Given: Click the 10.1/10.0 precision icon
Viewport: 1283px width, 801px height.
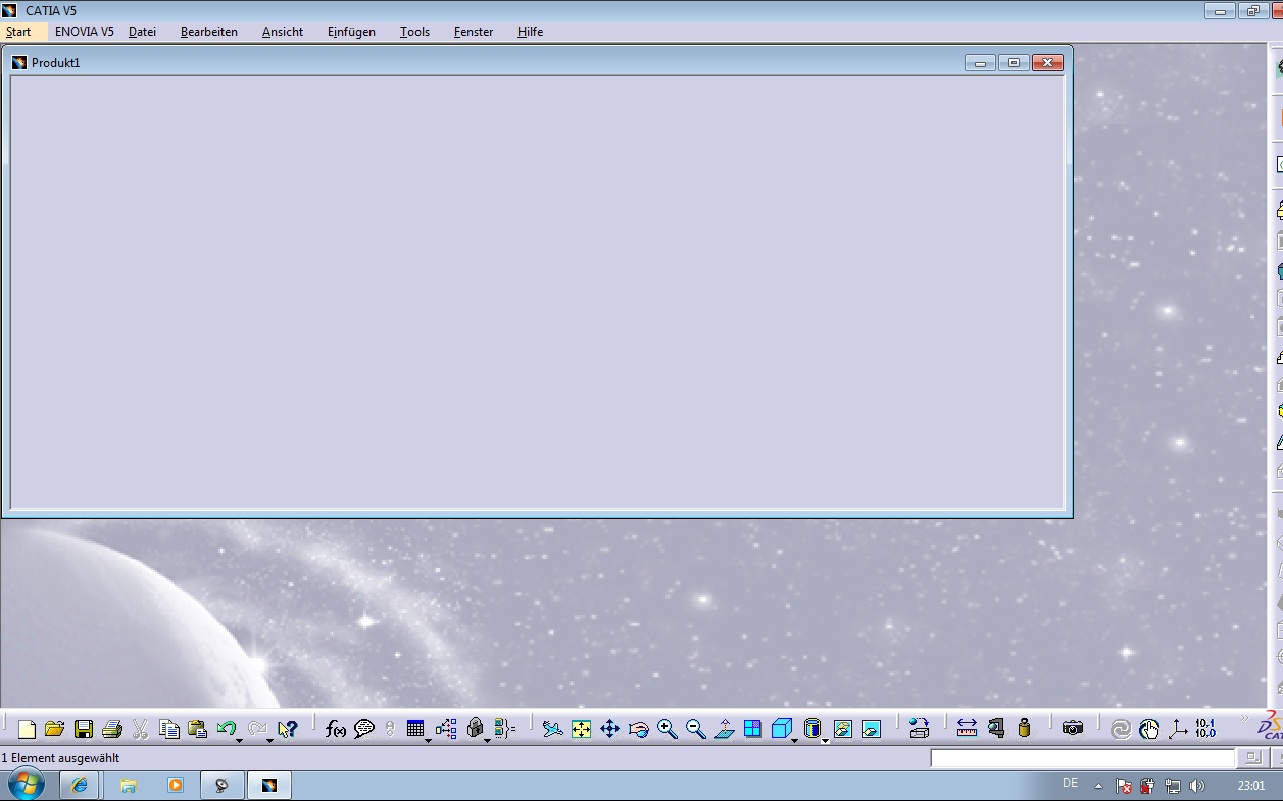Looking at the screenshot, I should [x=1206, y=729].
